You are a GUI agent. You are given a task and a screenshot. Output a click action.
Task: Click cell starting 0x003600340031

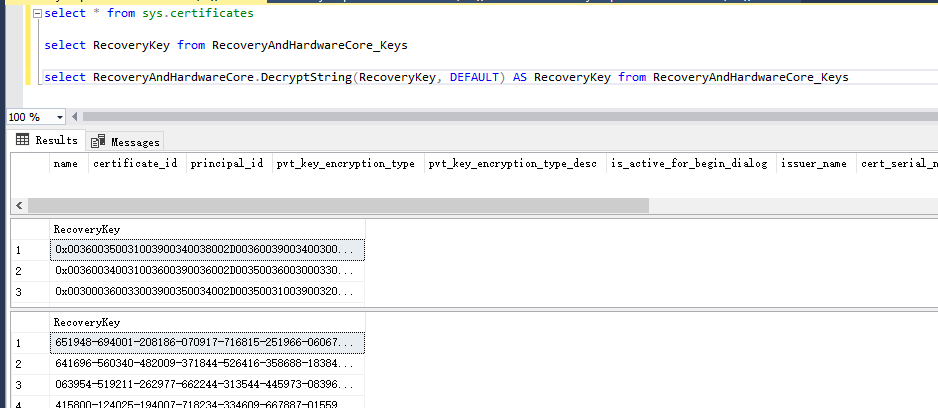(x=207, y=271)
